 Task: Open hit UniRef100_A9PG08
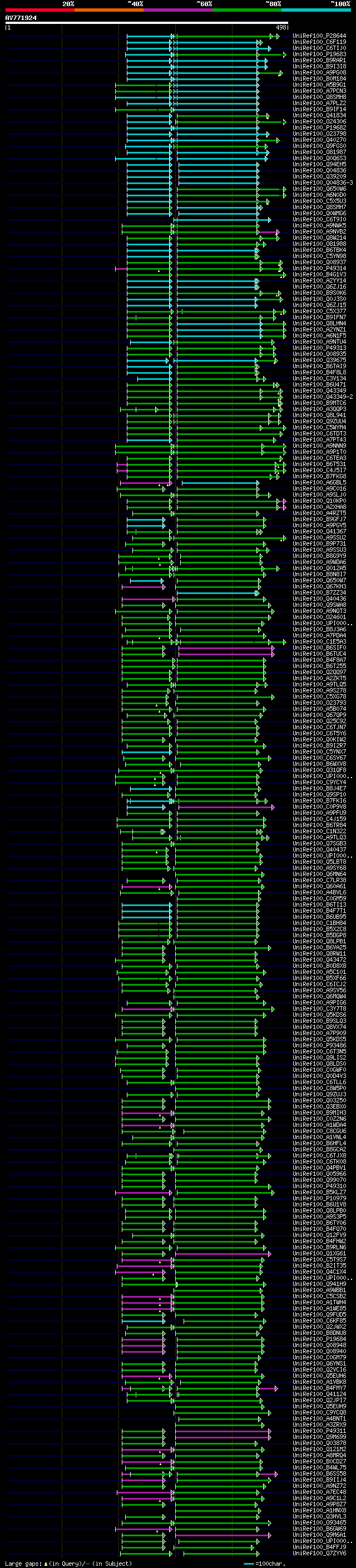pyautogui.click(x=319, y=72)
